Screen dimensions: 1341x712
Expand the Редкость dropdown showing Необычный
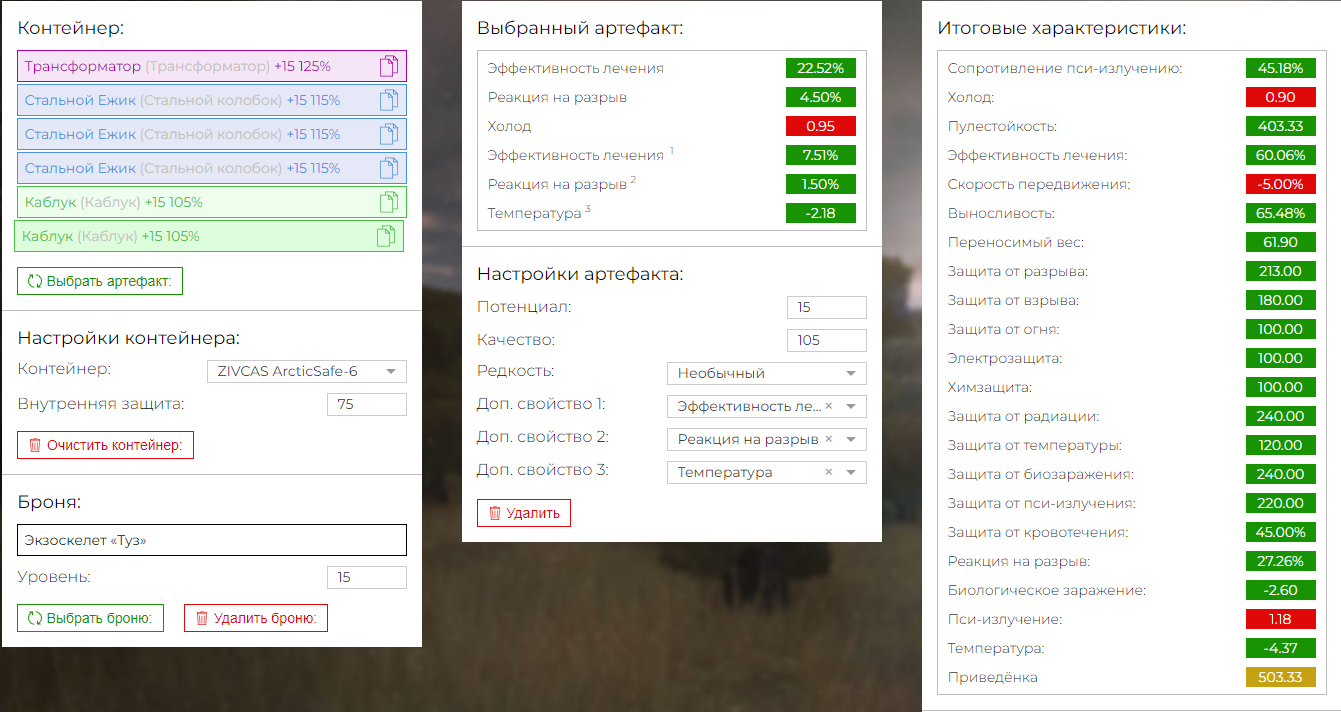pos(766,373)
